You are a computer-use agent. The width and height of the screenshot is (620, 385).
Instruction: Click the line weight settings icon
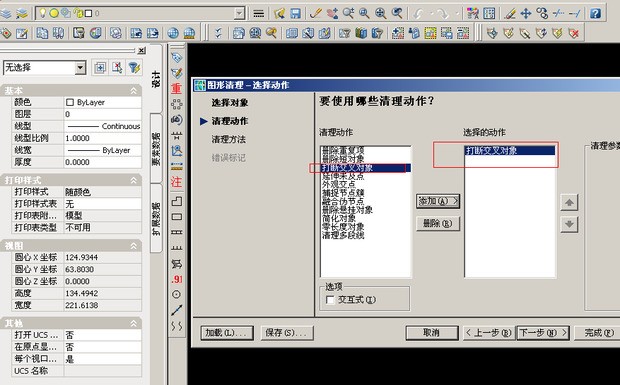click(x=259, y=13)
